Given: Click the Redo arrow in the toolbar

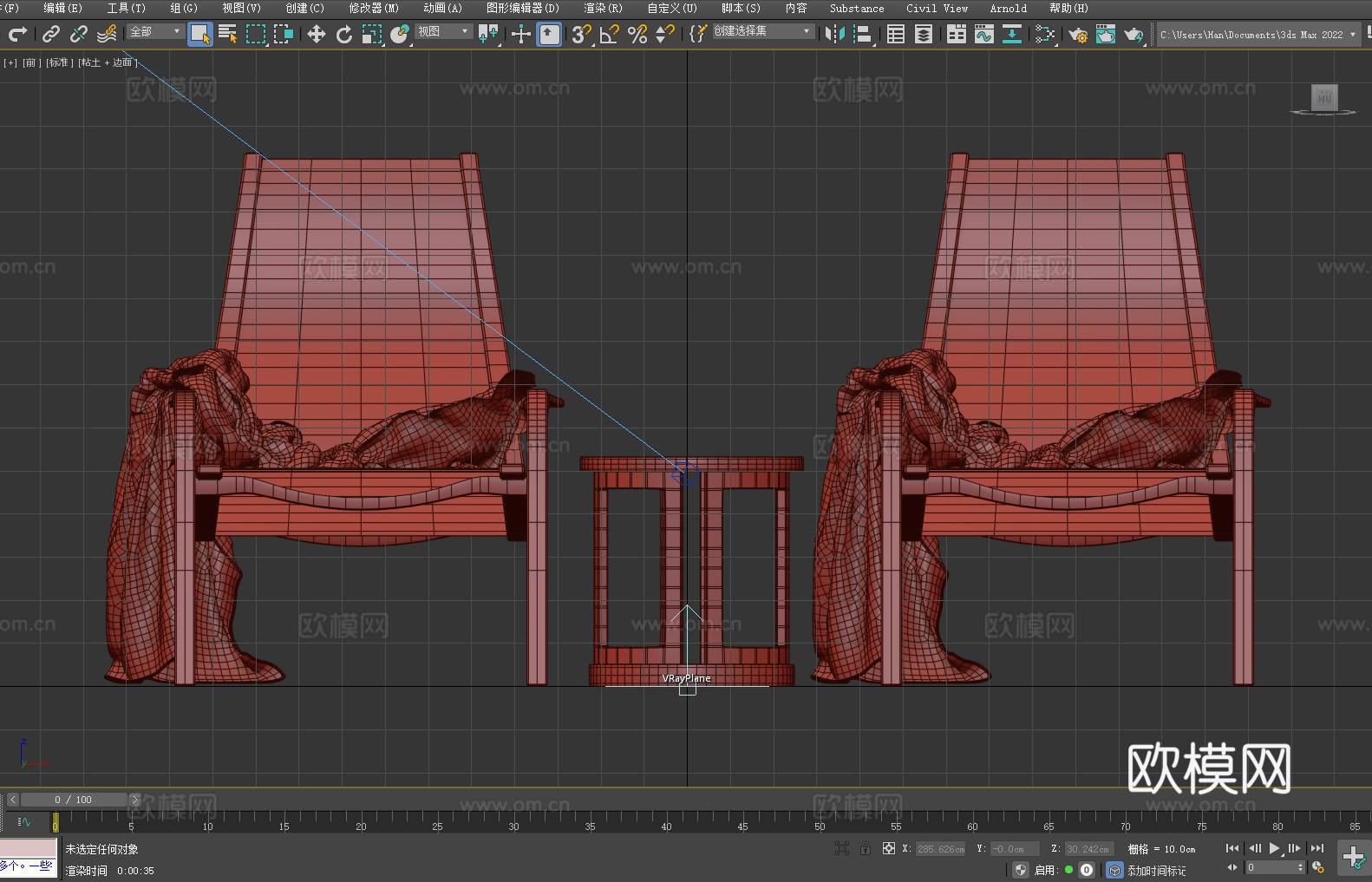Looking at the screenshot, I should (x=17, y=35).
